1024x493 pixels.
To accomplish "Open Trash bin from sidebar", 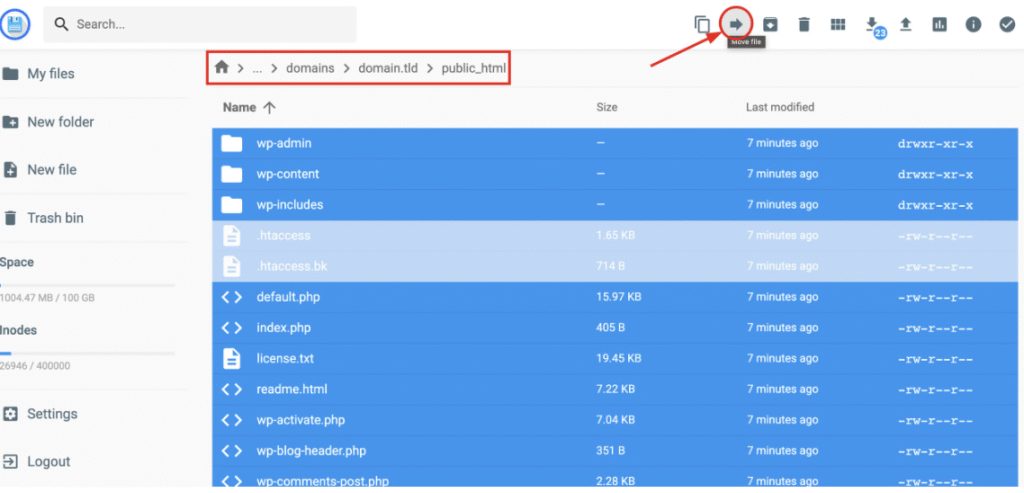I will [55, 218].
